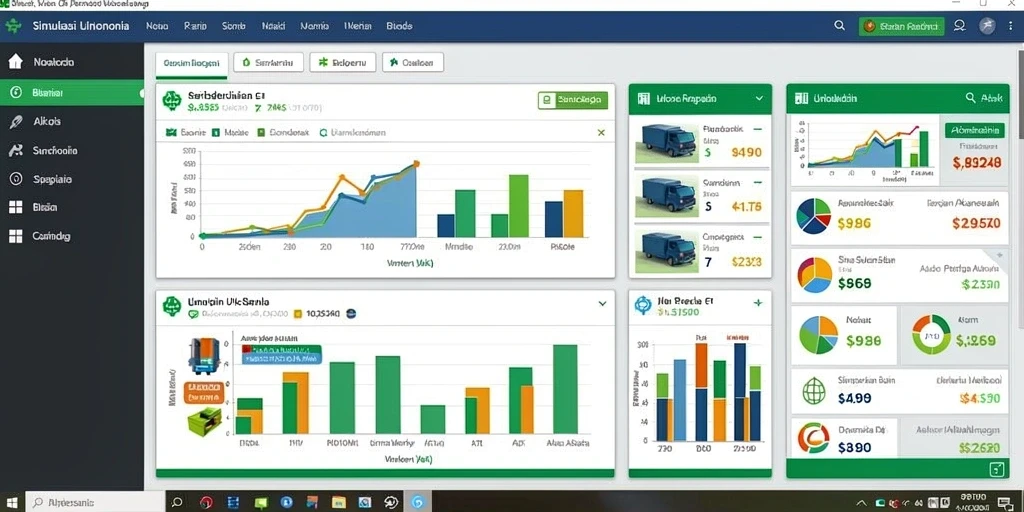Select the wand icon beside Alkois

tap(16, 121)
